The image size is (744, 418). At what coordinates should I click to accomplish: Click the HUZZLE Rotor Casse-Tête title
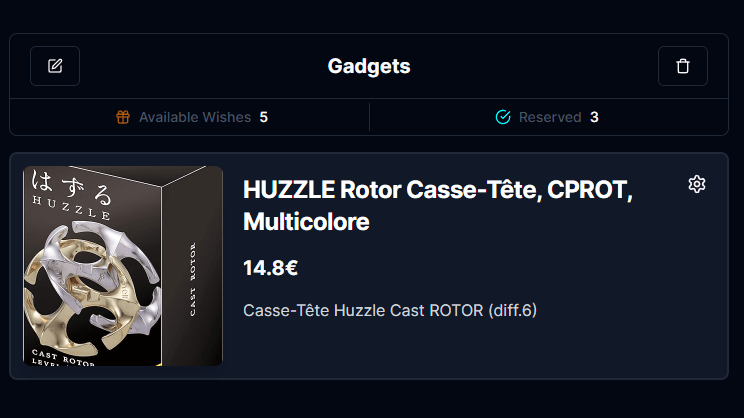437,205
